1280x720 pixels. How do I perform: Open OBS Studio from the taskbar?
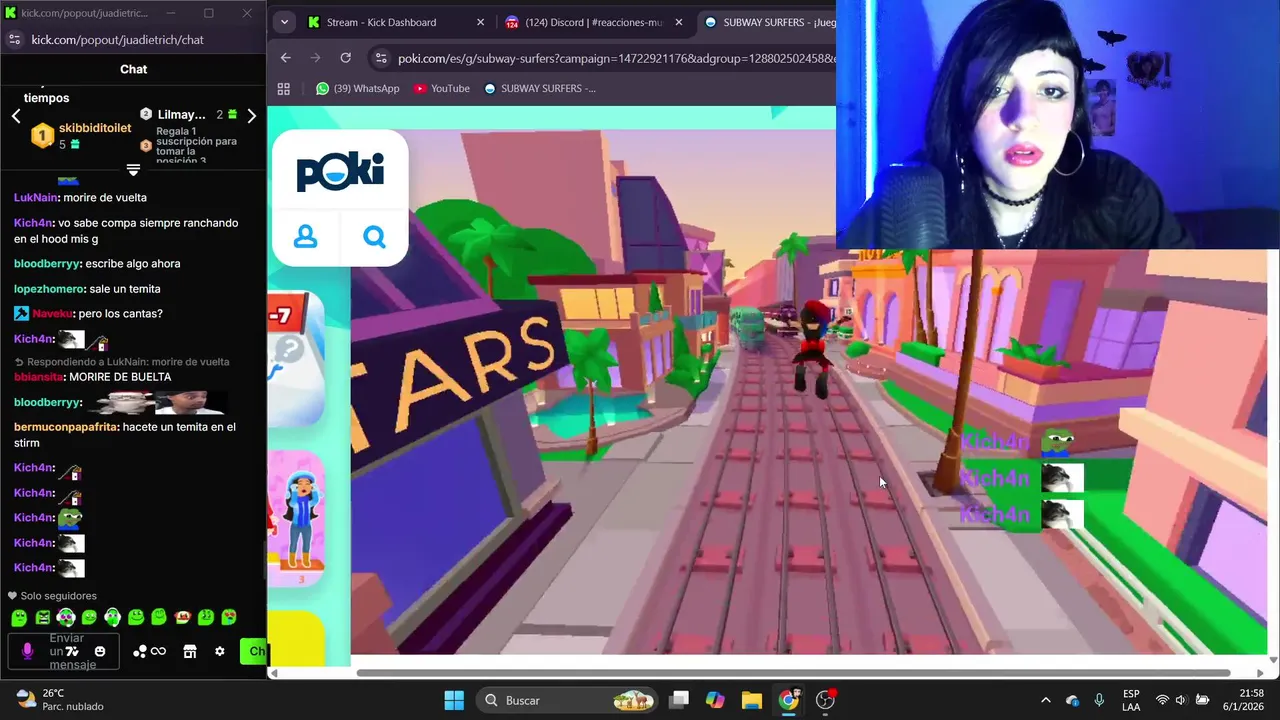click(825, 700)
